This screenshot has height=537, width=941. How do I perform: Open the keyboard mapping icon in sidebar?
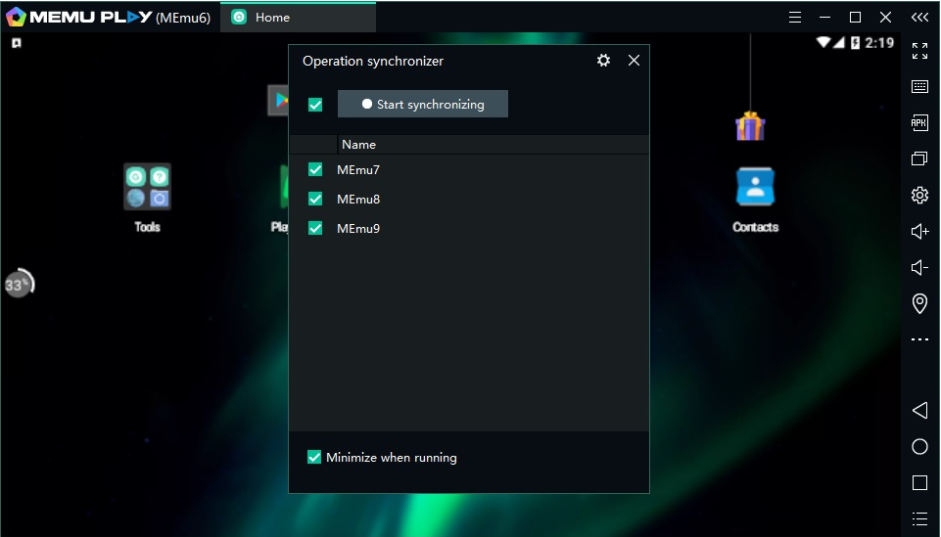(x=920, y=87)
